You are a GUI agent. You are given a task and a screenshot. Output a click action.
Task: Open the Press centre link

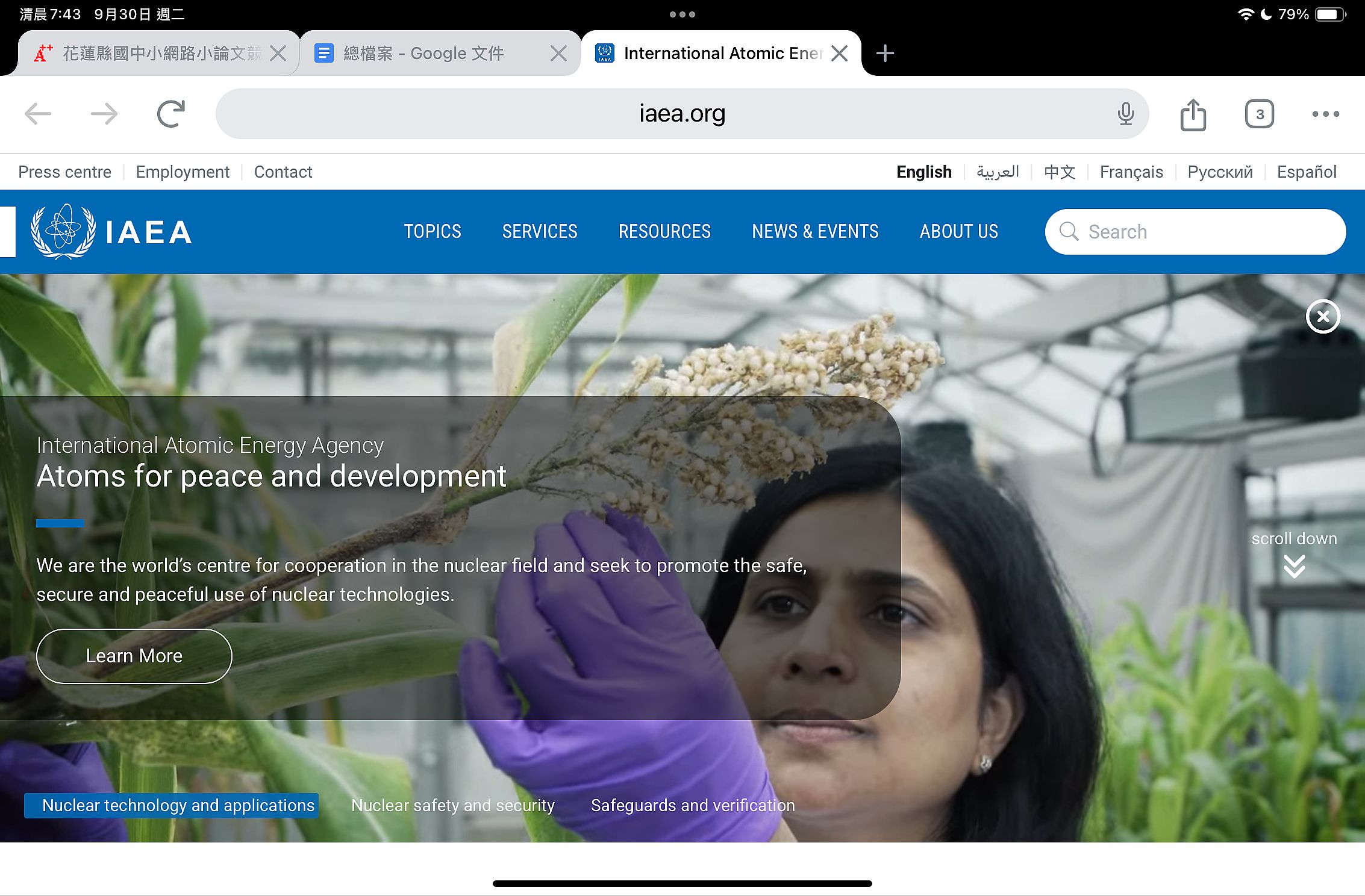pyautogui.click(x=65, y=172)
